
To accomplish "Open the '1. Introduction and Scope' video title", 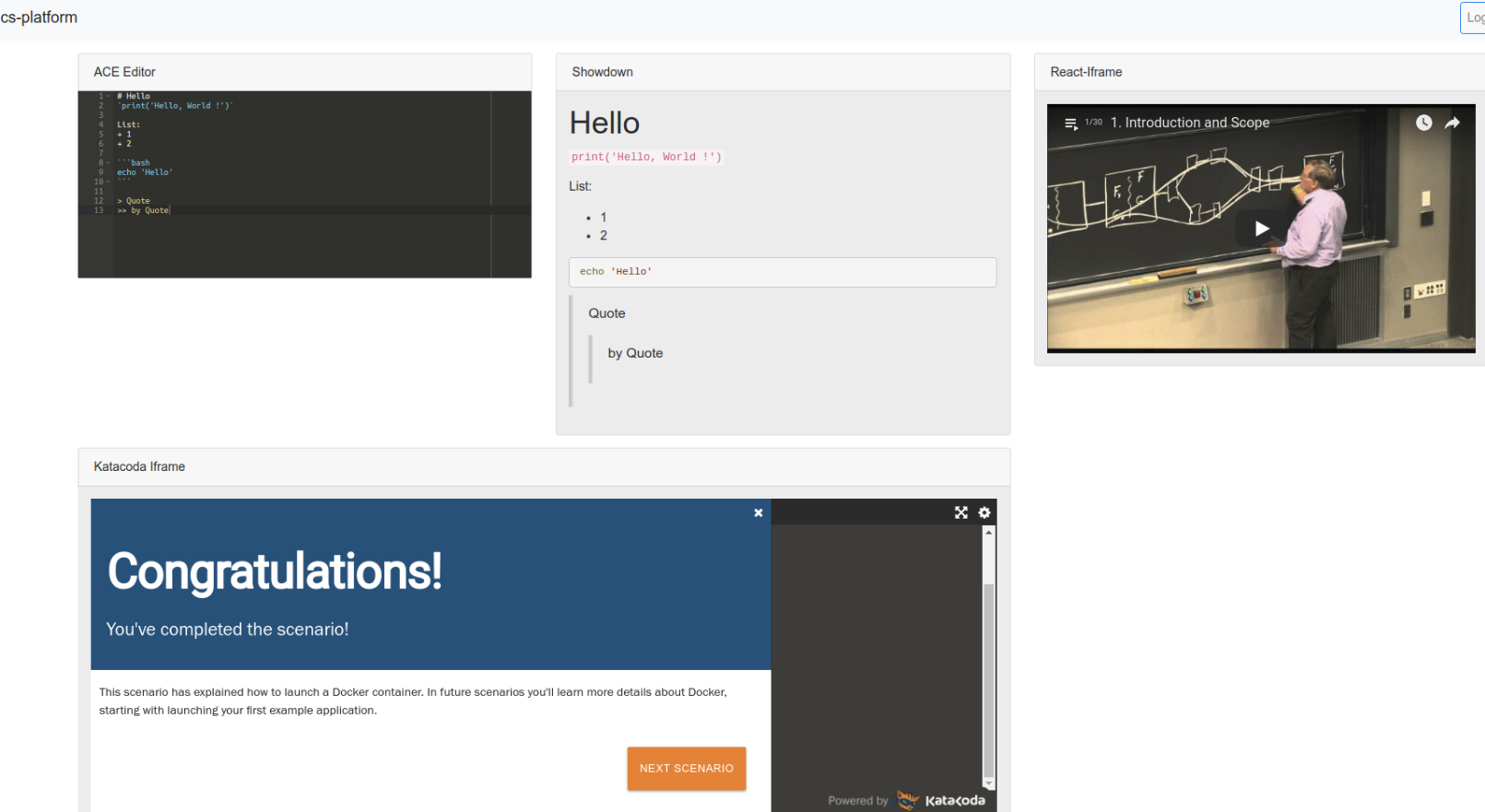I will click(1190, 123).
